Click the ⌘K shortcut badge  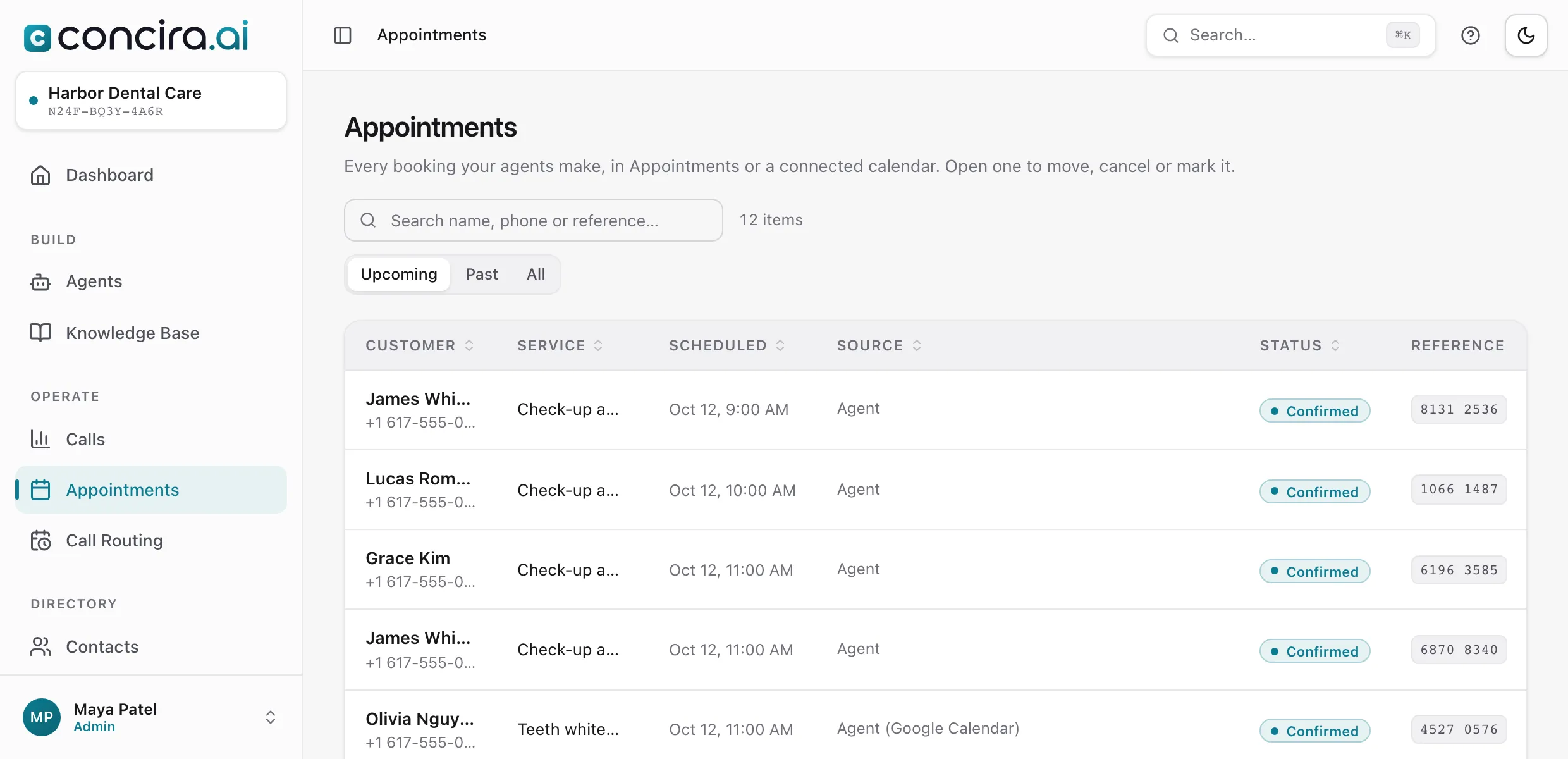point(1403,35)
